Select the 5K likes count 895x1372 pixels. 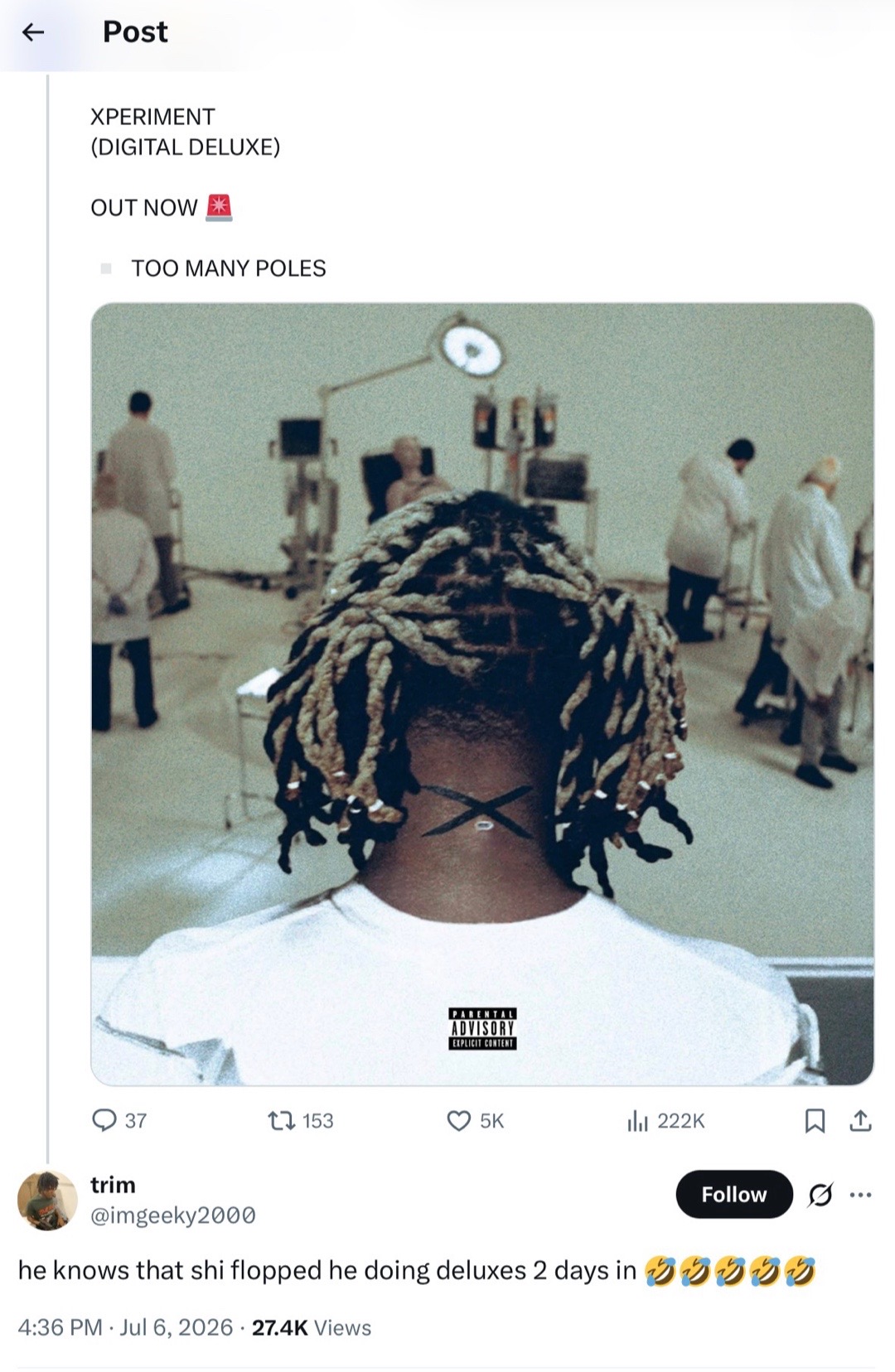[491, 1121]
